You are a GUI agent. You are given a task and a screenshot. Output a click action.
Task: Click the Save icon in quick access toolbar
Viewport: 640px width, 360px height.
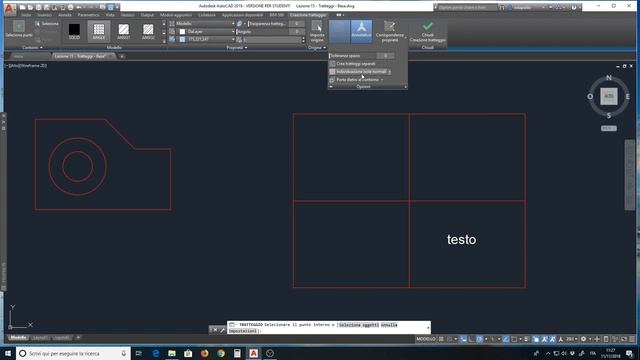[38, 7]
